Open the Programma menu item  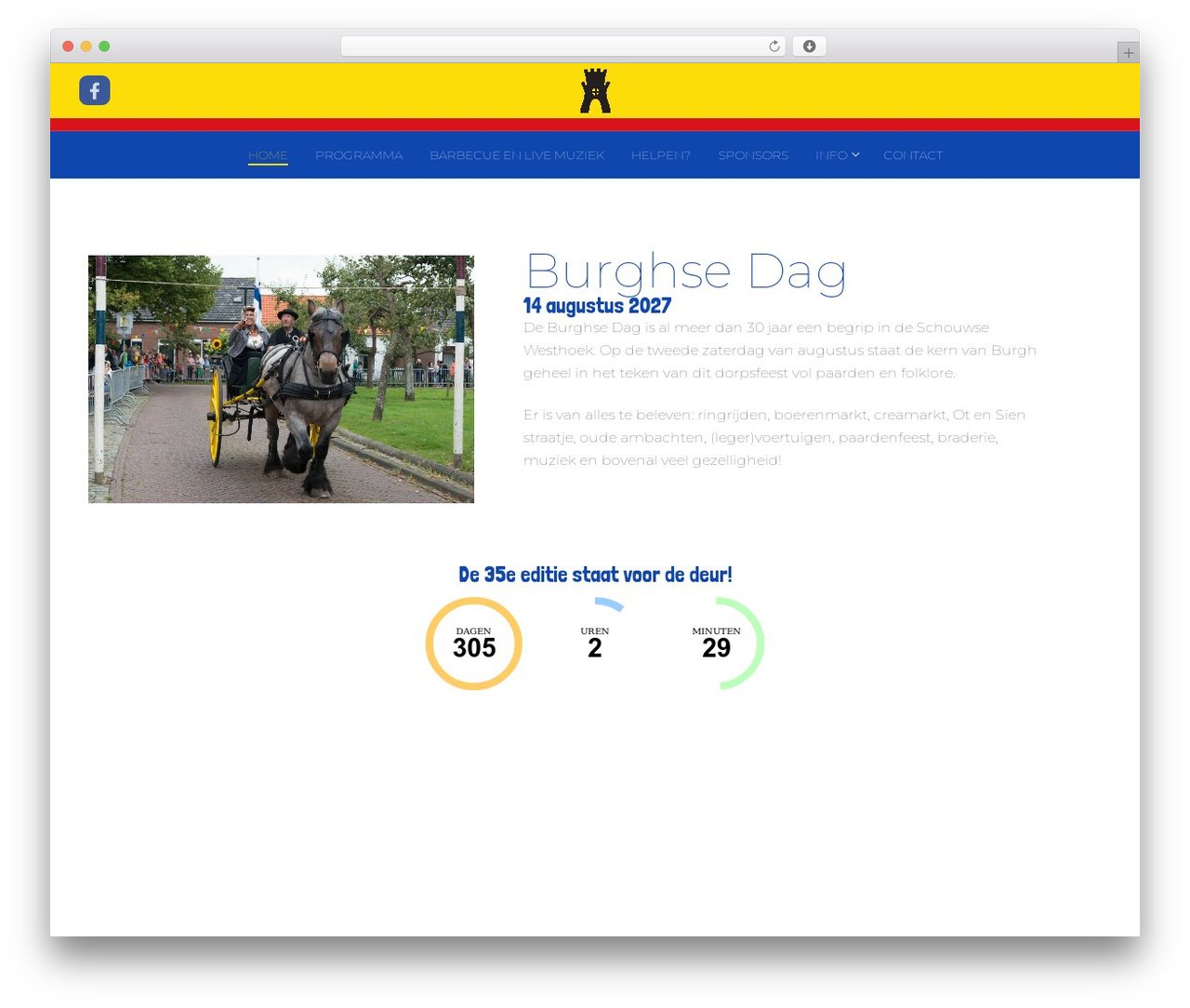point(359,155)
